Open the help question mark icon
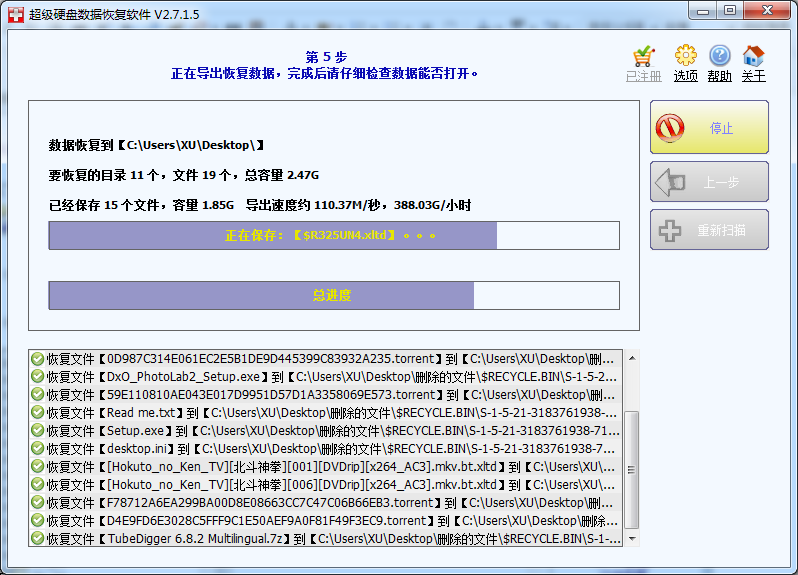The height and width of the screenshot is (575, 798). (x=720, y=56)
